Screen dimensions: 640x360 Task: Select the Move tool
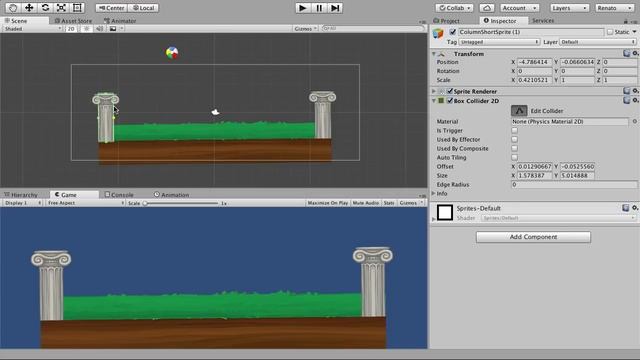click(29, 8)
